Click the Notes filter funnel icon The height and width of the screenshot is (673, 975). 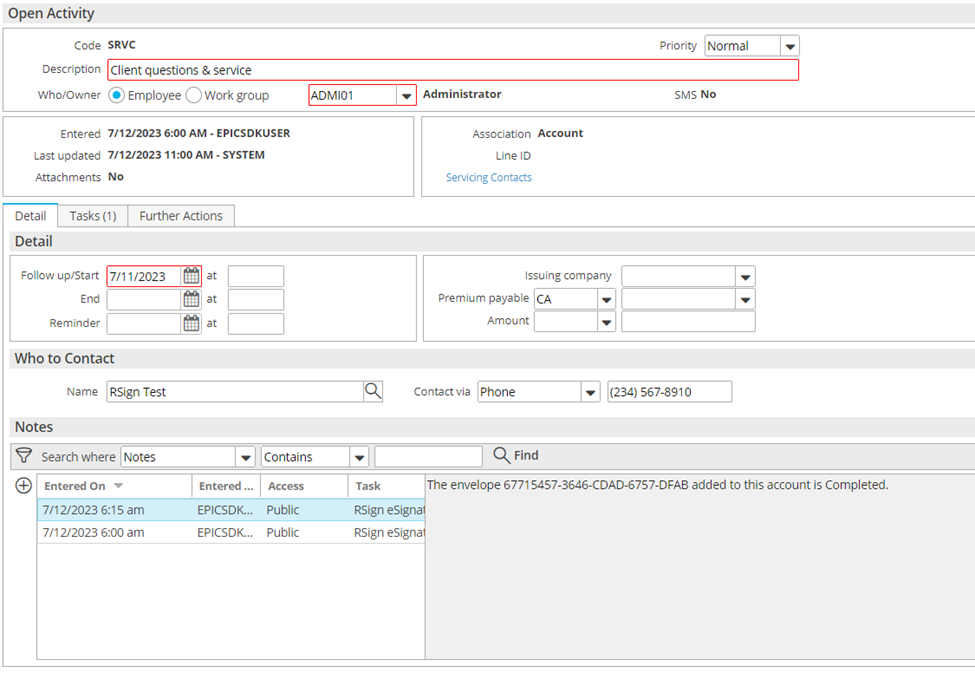point(24,456)
